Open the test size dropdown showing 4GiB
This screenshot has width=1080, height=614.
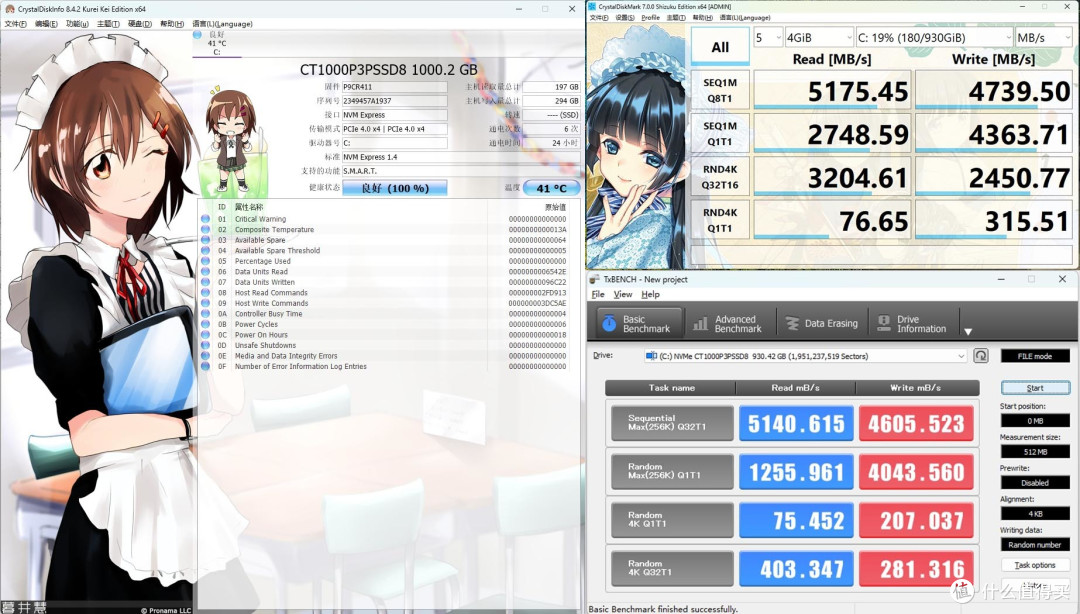(x=820, y=37)
